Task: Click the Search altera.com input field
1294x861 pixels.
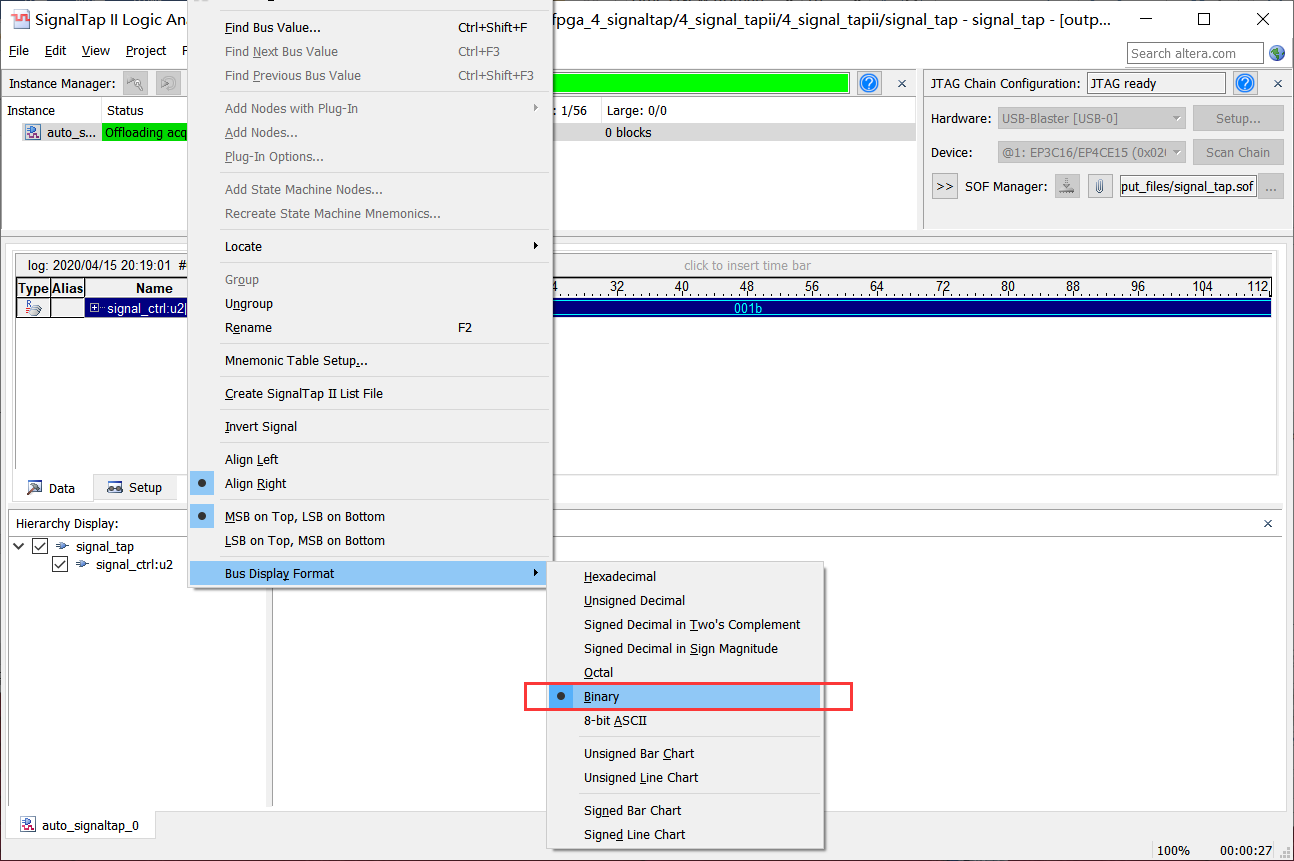Action: click(x=1194, y=53)
